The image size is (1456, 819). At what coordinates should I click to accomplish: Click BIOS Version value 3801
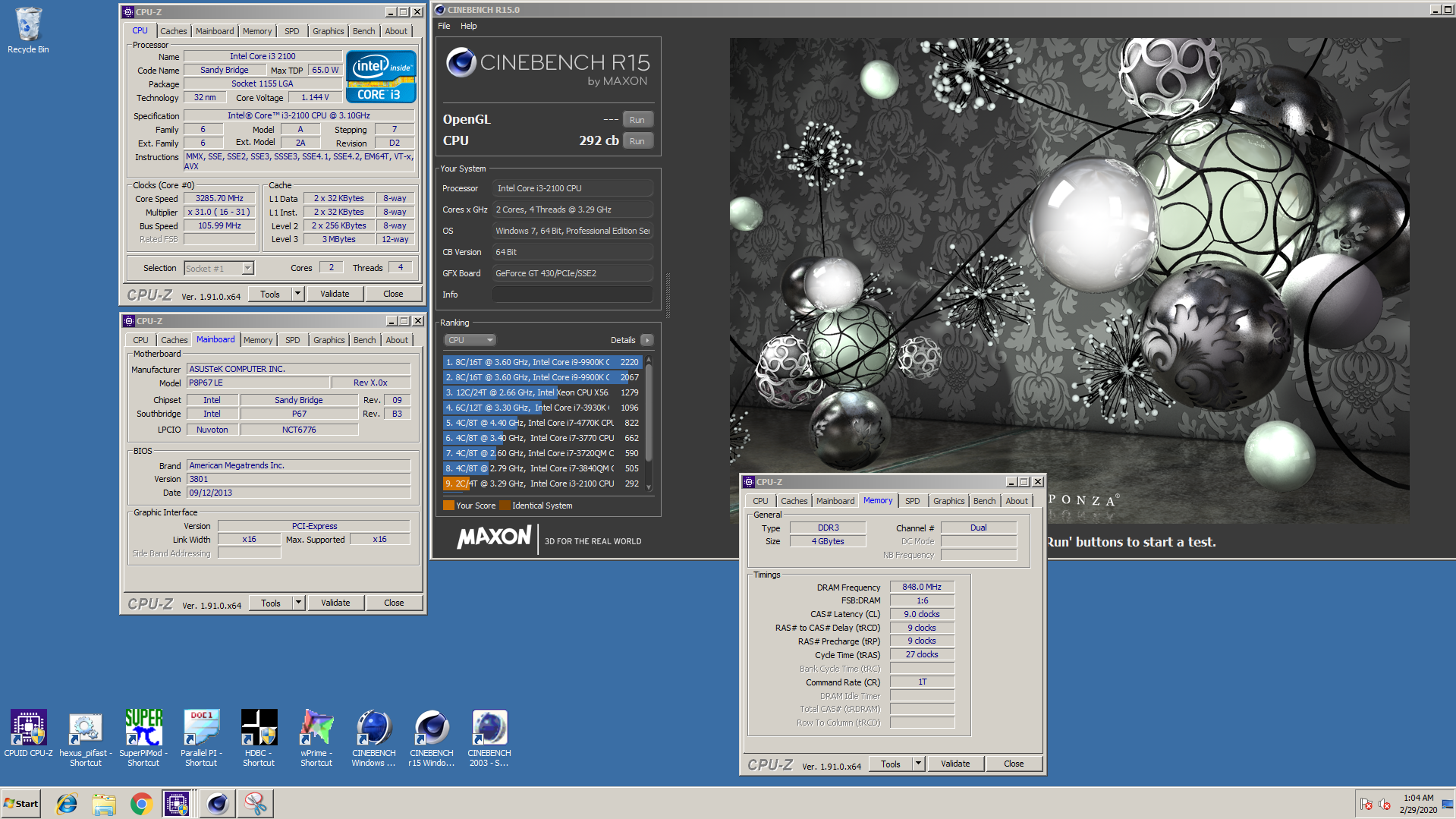pos(299,479)
